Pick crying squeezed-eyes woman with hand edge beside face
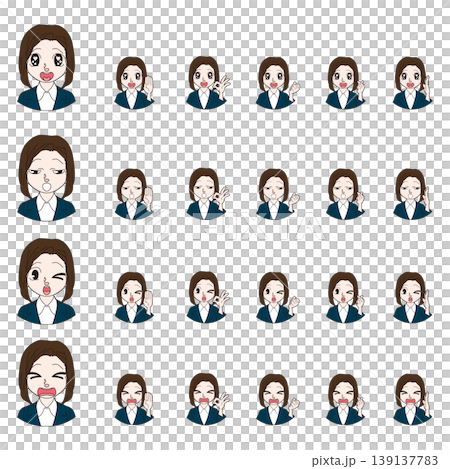450x469 pixels. click(x=413, y=399)
